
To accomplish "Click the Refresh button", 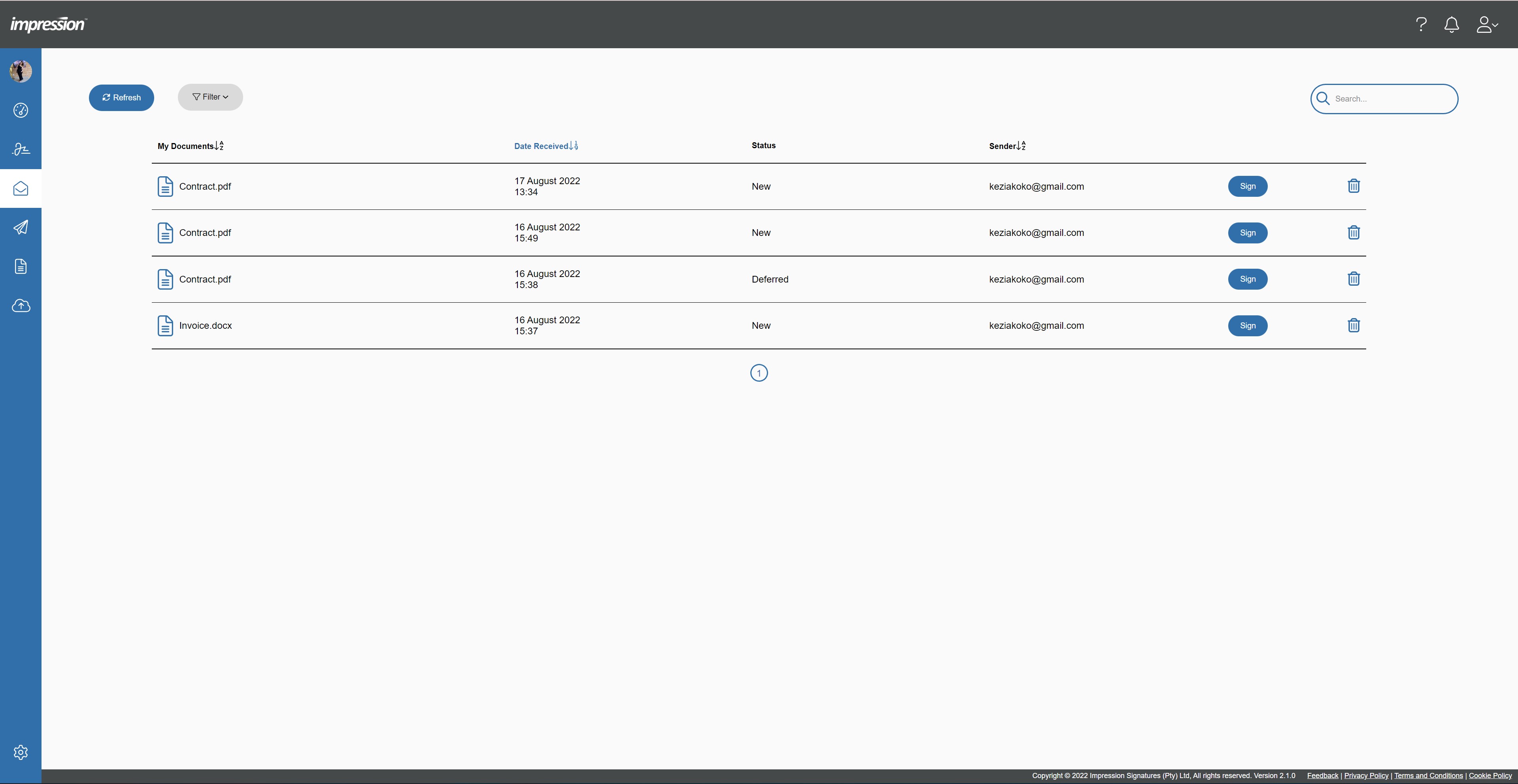I will point(121,98).
